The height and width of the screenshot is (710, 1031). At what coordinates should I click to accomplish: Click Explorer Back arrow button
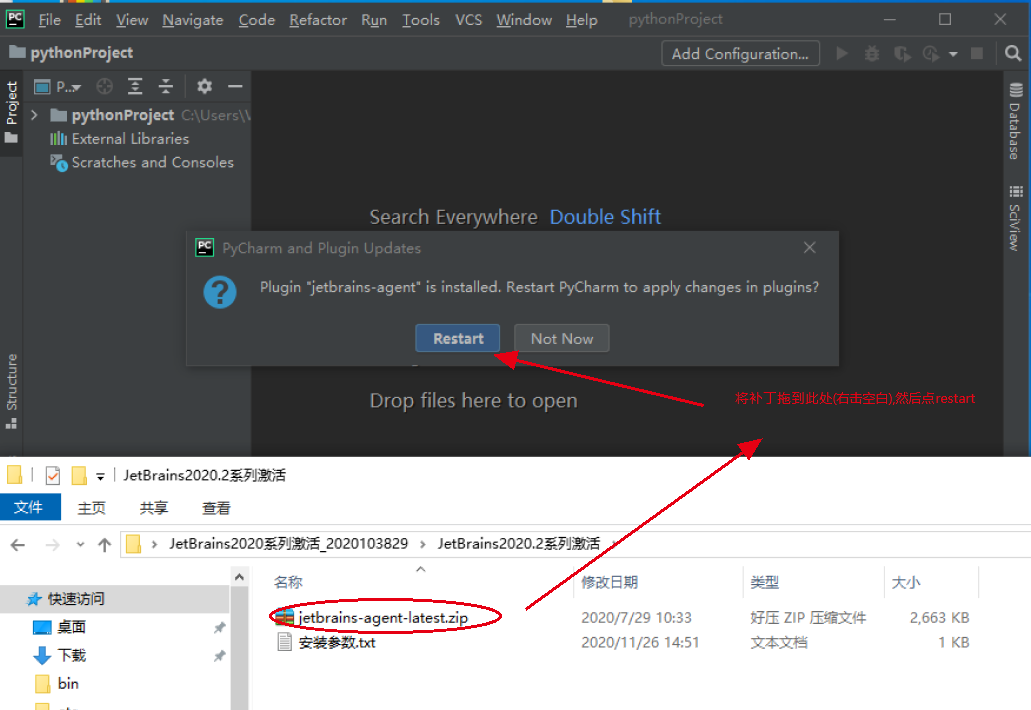(18, 544)
